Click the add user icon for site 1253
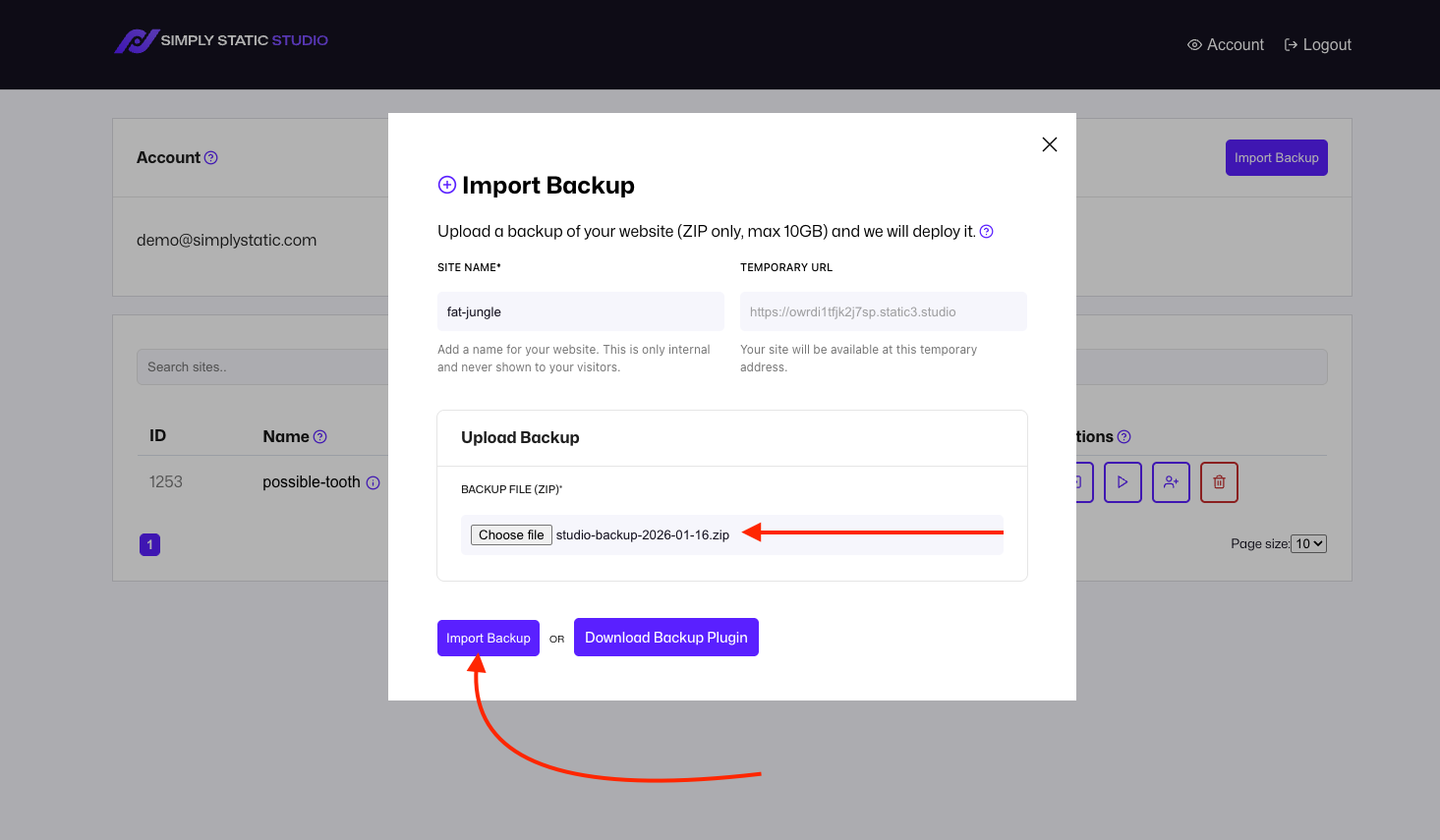 point(1171,482)
